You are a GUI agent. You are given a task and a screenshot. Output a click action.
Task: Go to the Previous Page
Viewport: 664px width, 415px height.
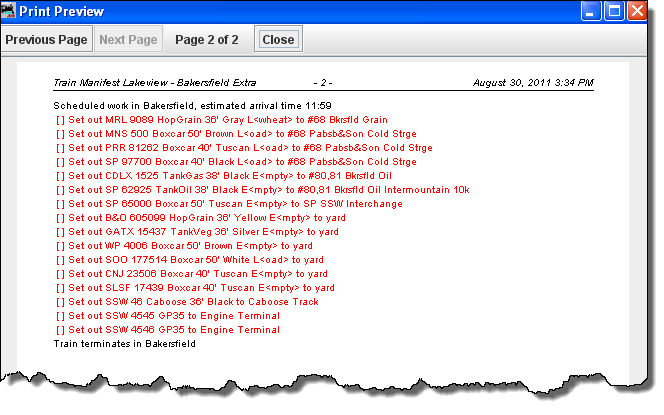46,40
